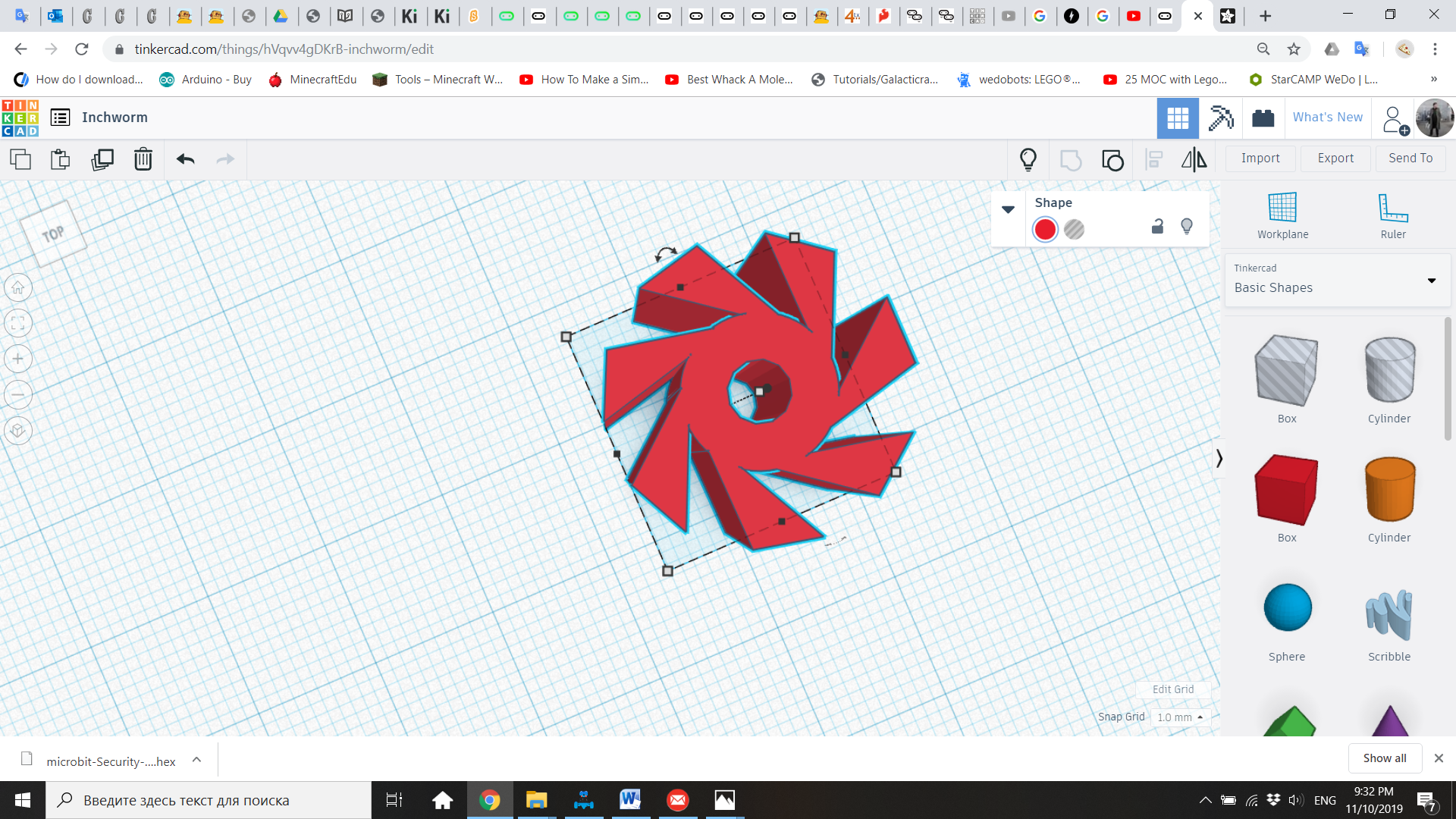Toggle shape visibility lightbulb in panel
The width and height of the screenshot is (1456, 819).
pos(1187,226)
